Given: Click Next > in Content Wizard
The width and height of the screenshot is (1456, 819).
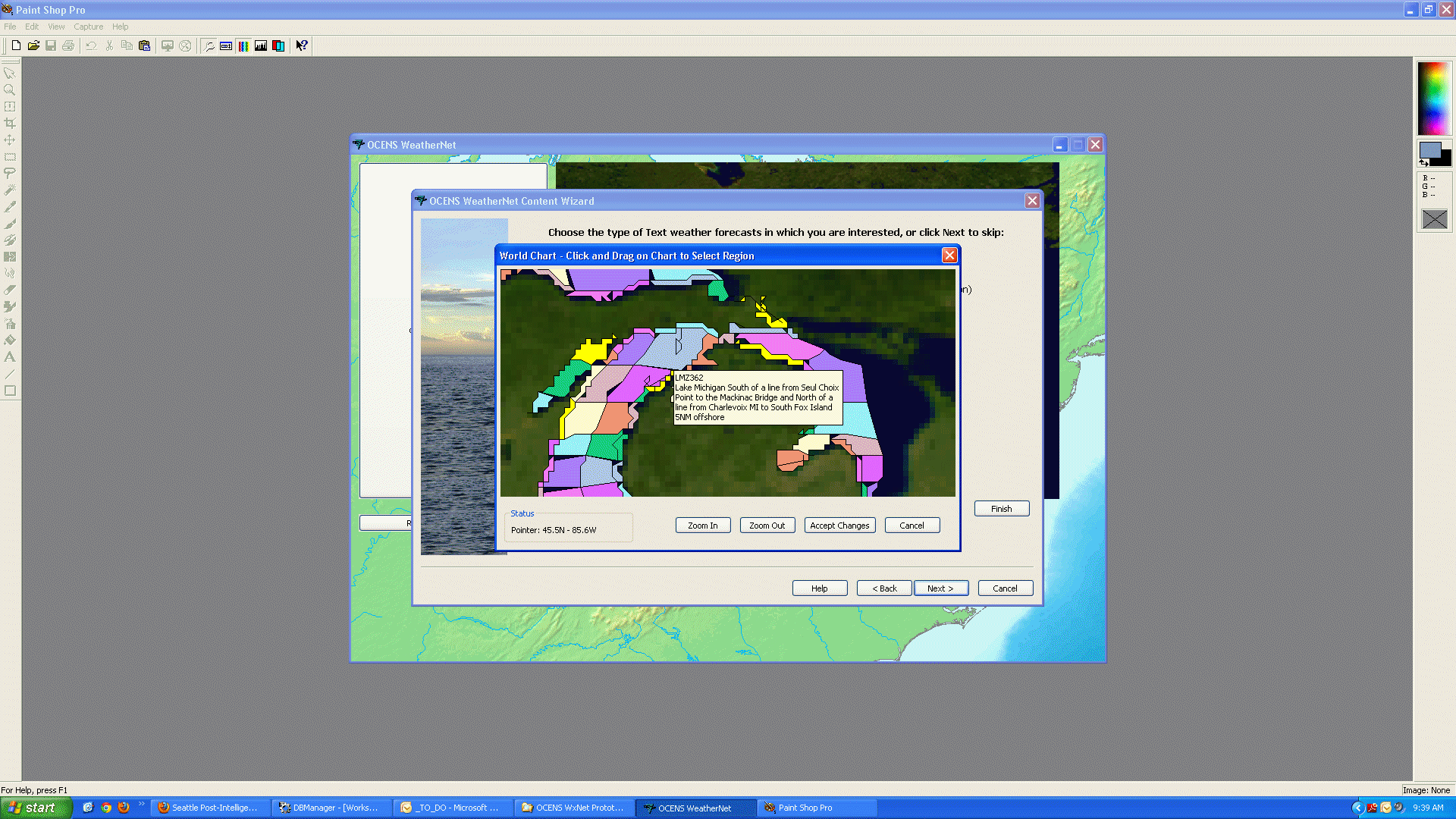Looking at the screenshot, I should (941, 588).
